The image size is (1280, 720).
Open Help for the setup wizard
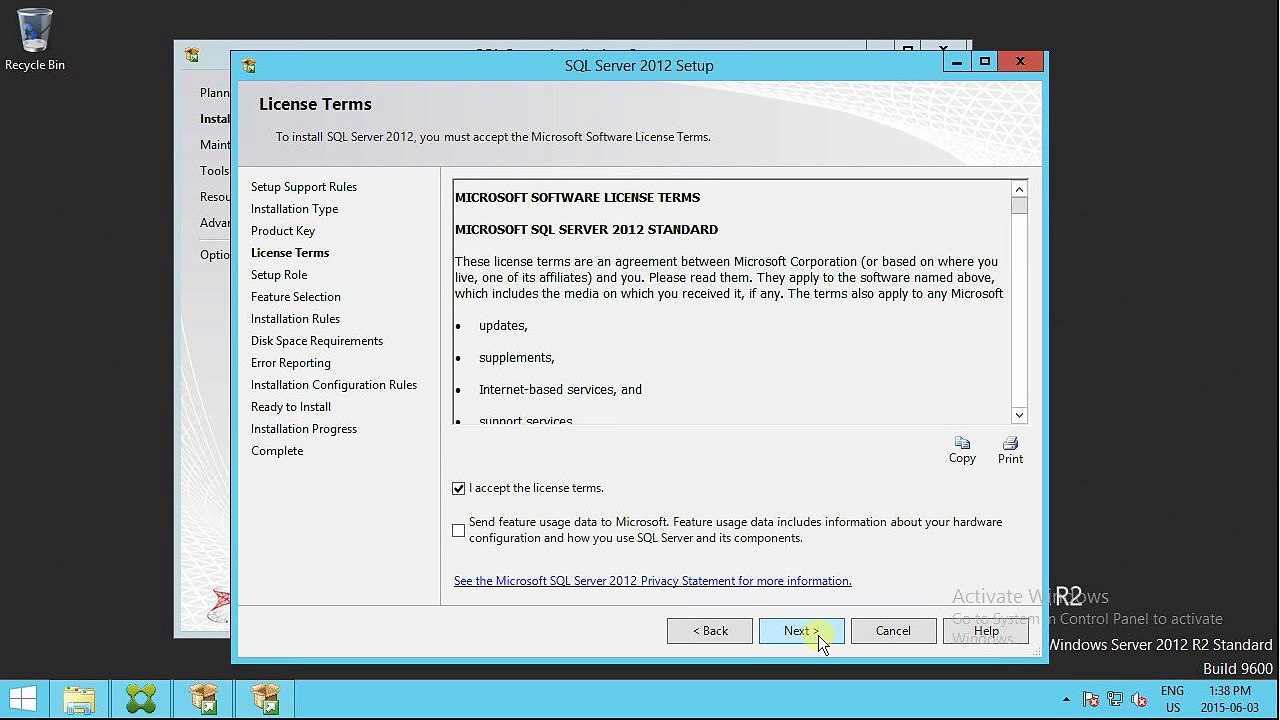(986, 631)
